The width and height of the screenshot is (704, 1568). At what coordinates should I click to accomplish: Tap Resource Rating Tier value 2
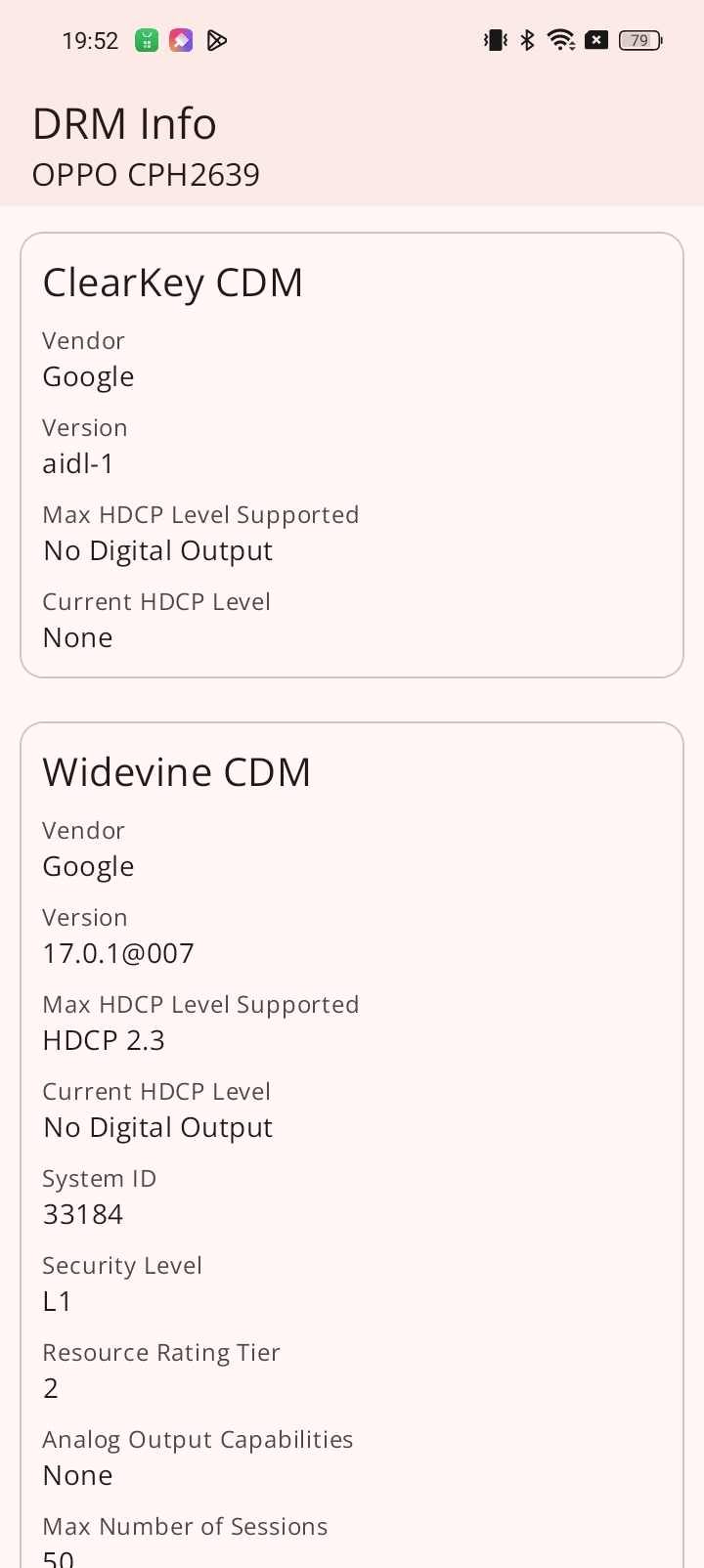click(51, 1388)
